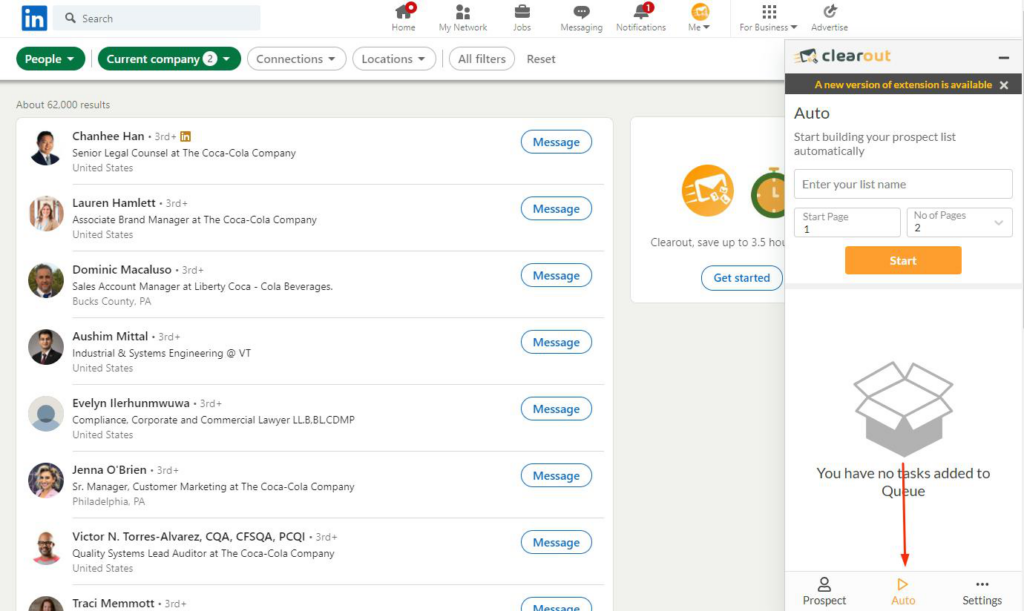The height and width of the screenshot is (611, 1024).
Task: Open Evelyn Ilerhunmwuwa name link
Action: coord(131,403)
